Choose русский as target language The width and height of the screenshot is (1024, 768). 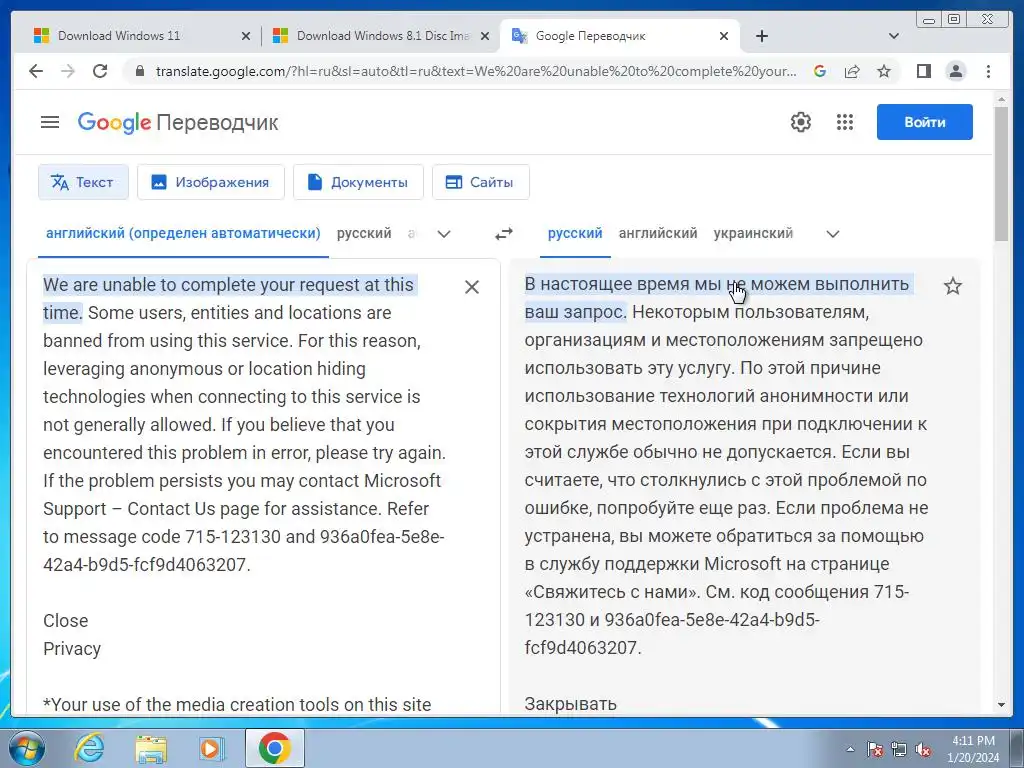pyautogui.click(x=575, y=233)
